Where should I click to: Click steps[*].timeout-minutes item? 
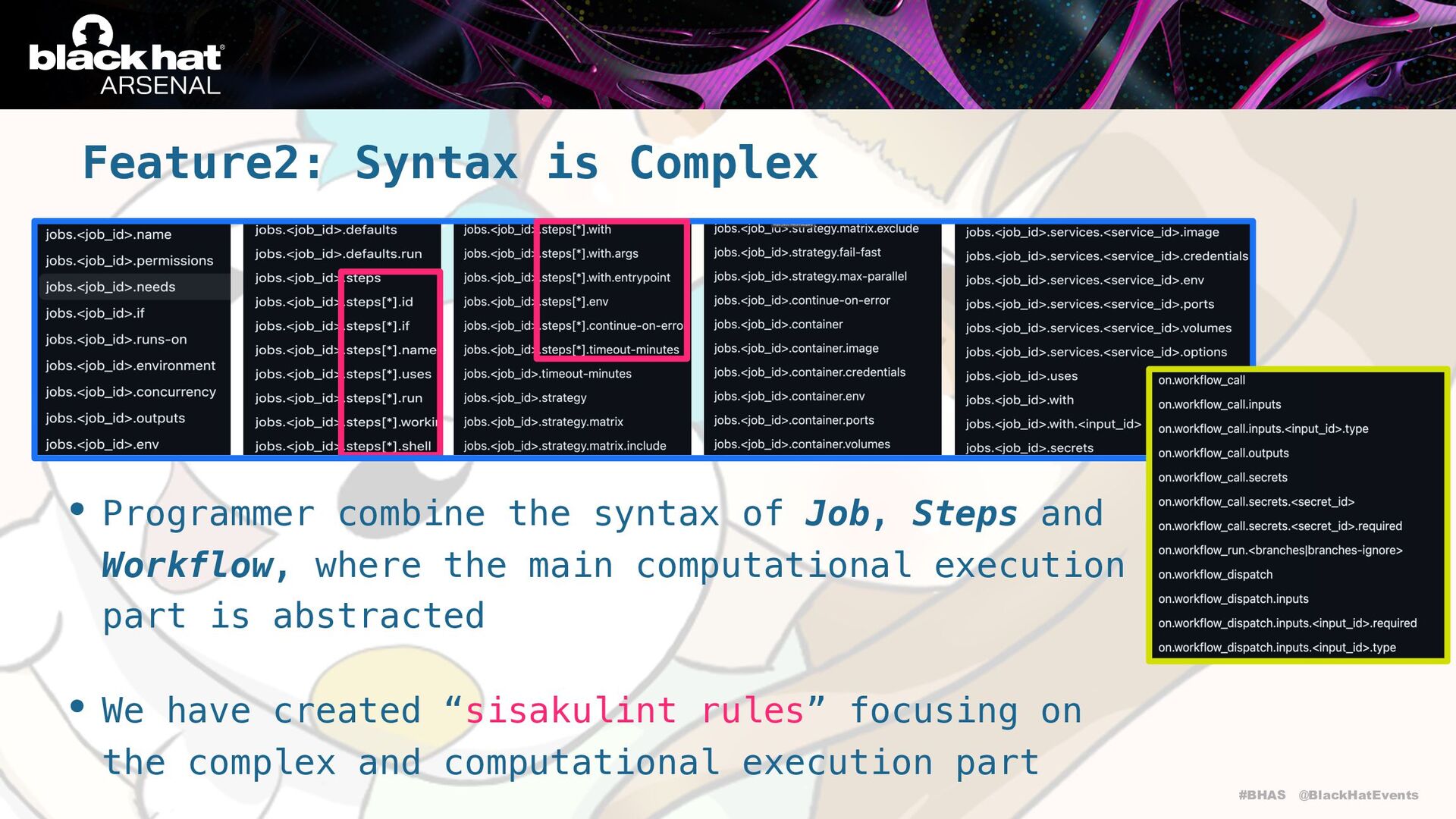610,350
